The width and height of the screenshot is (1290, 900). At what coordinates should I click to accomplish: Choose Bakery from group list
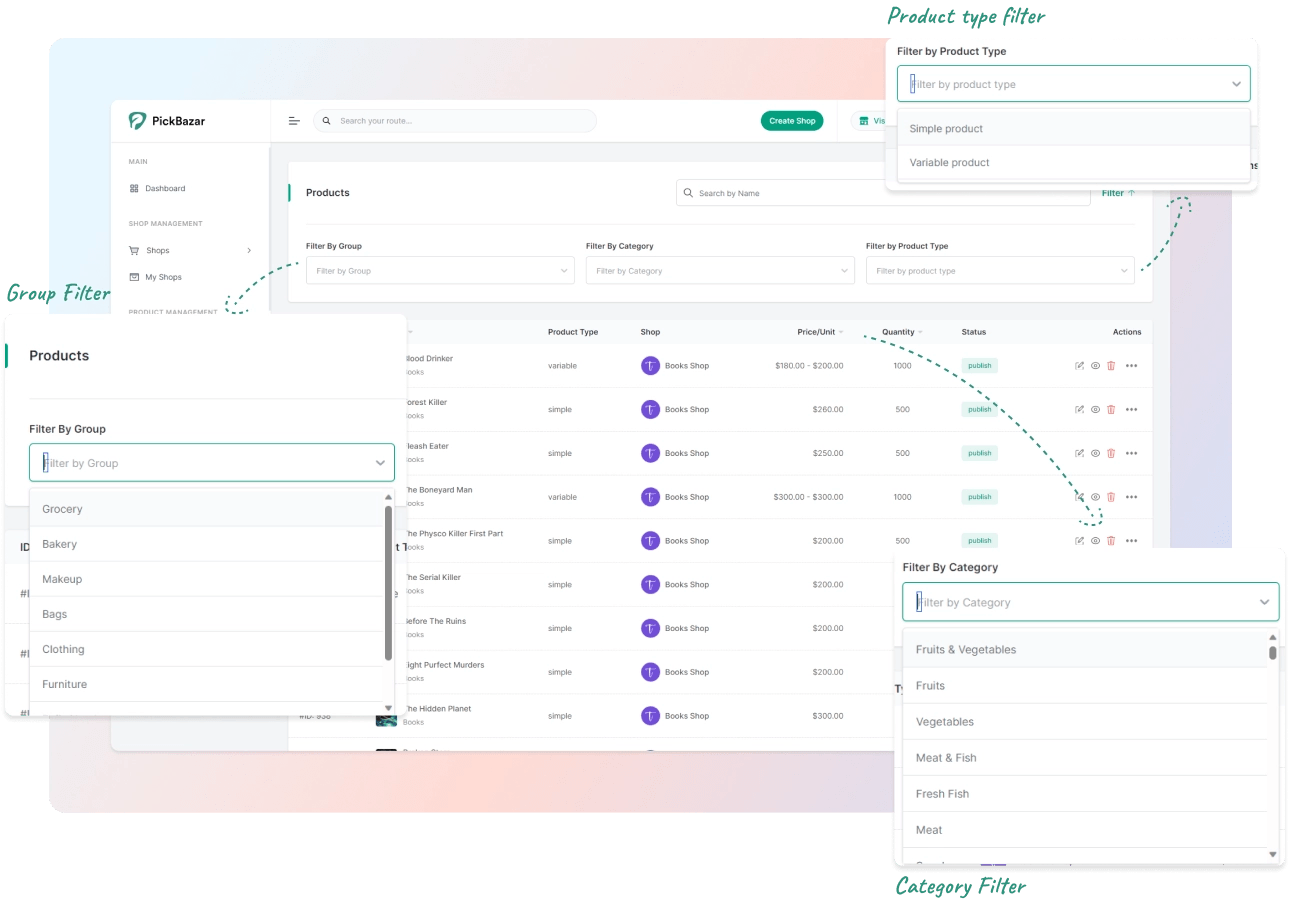[60, 544]
